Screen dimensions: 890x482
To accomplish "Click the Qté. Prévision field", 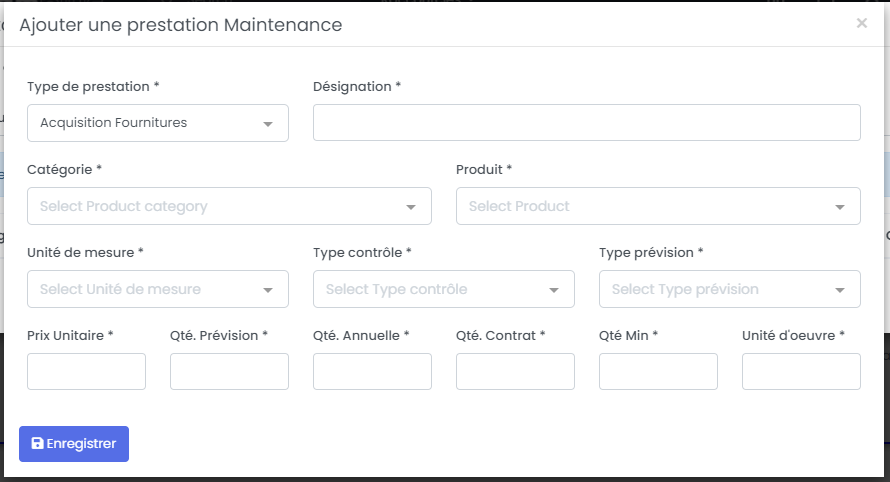I will point(229,371).
